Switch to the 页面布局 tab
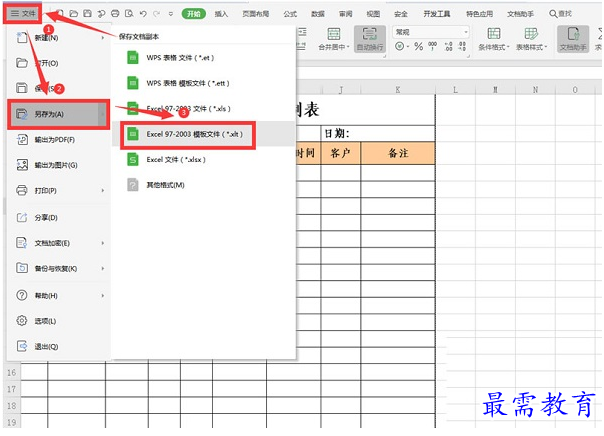Screen dimensions: 604x436 point(255,14)
